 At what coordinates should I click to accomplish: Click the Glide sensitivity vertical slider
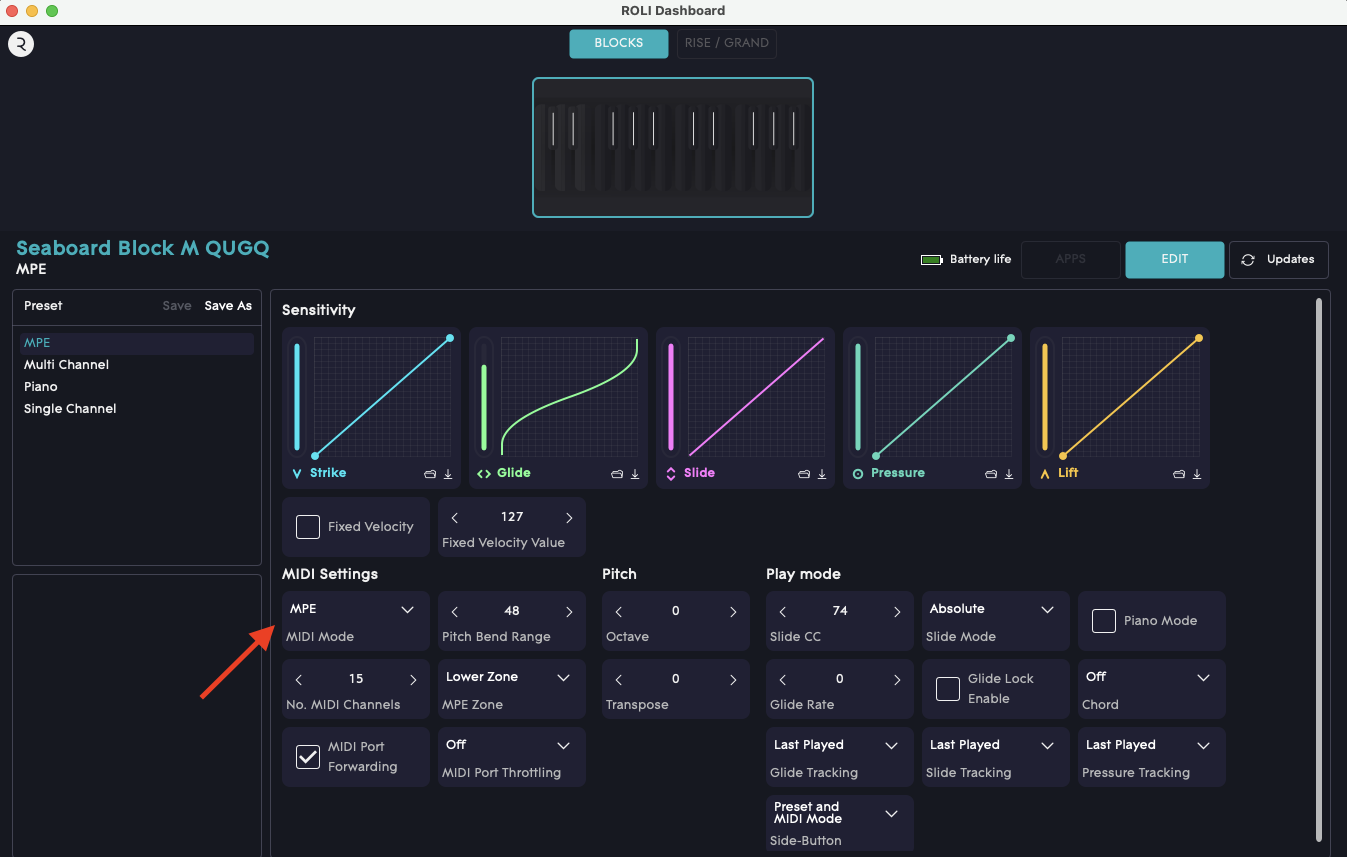484,397
